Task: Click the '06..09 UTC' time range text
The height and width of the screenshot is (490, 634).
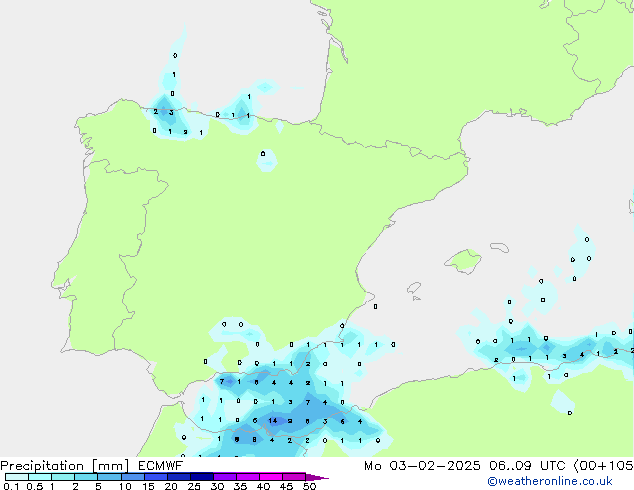Action: (x=527, y=466)
